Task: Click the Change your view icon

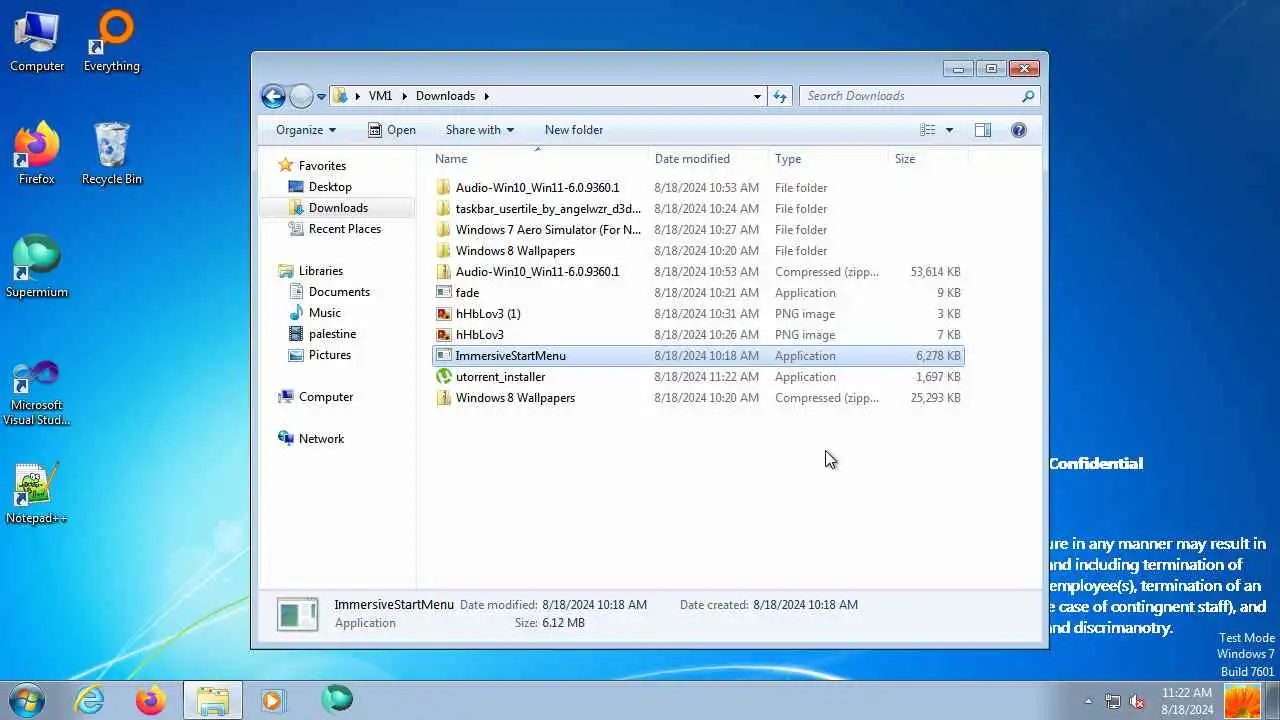Action: [928, 130]
